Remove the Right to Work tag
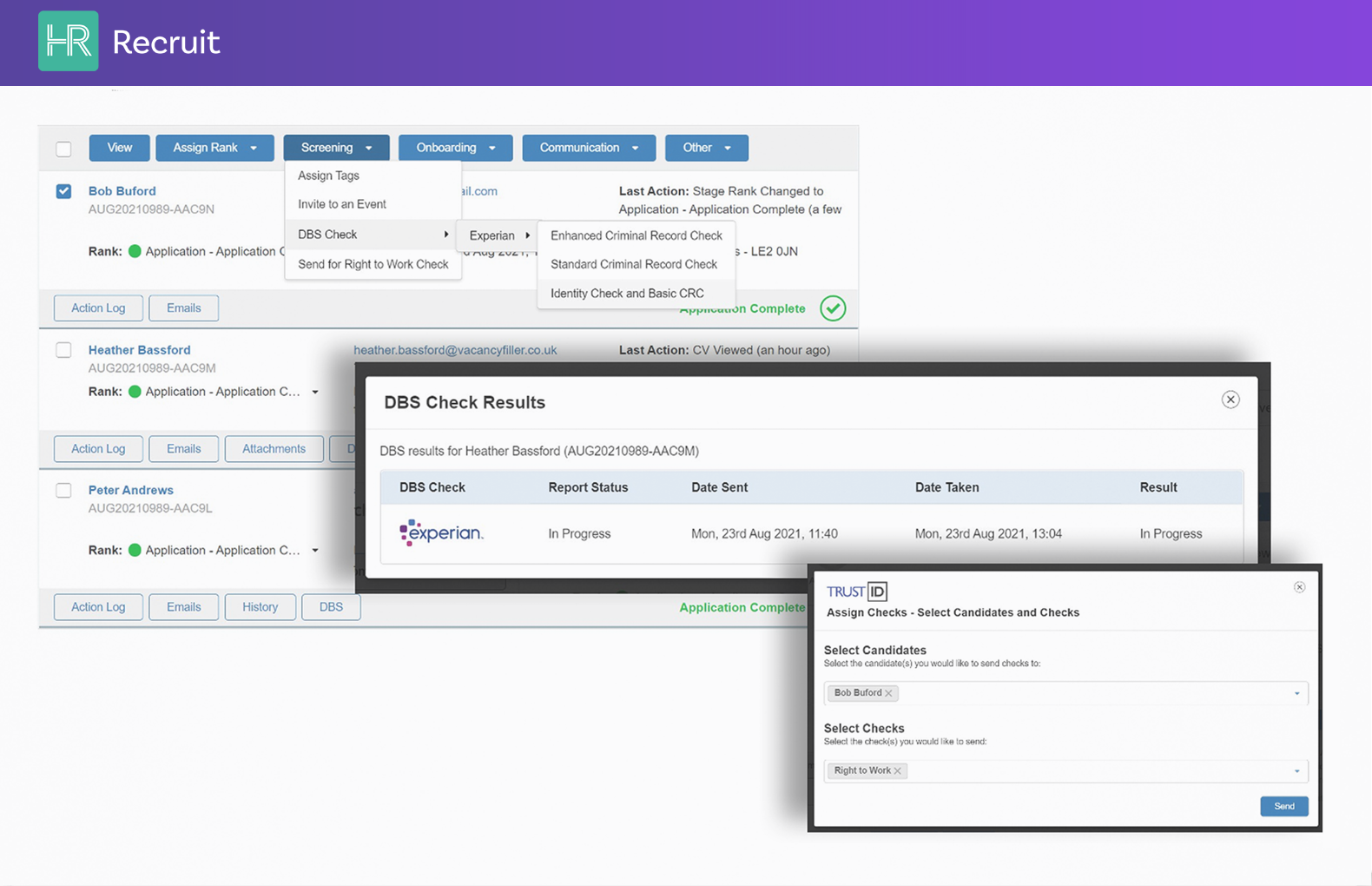Image resolution: width=1372 pixels, height=886 pixels. tap(898, 771)
